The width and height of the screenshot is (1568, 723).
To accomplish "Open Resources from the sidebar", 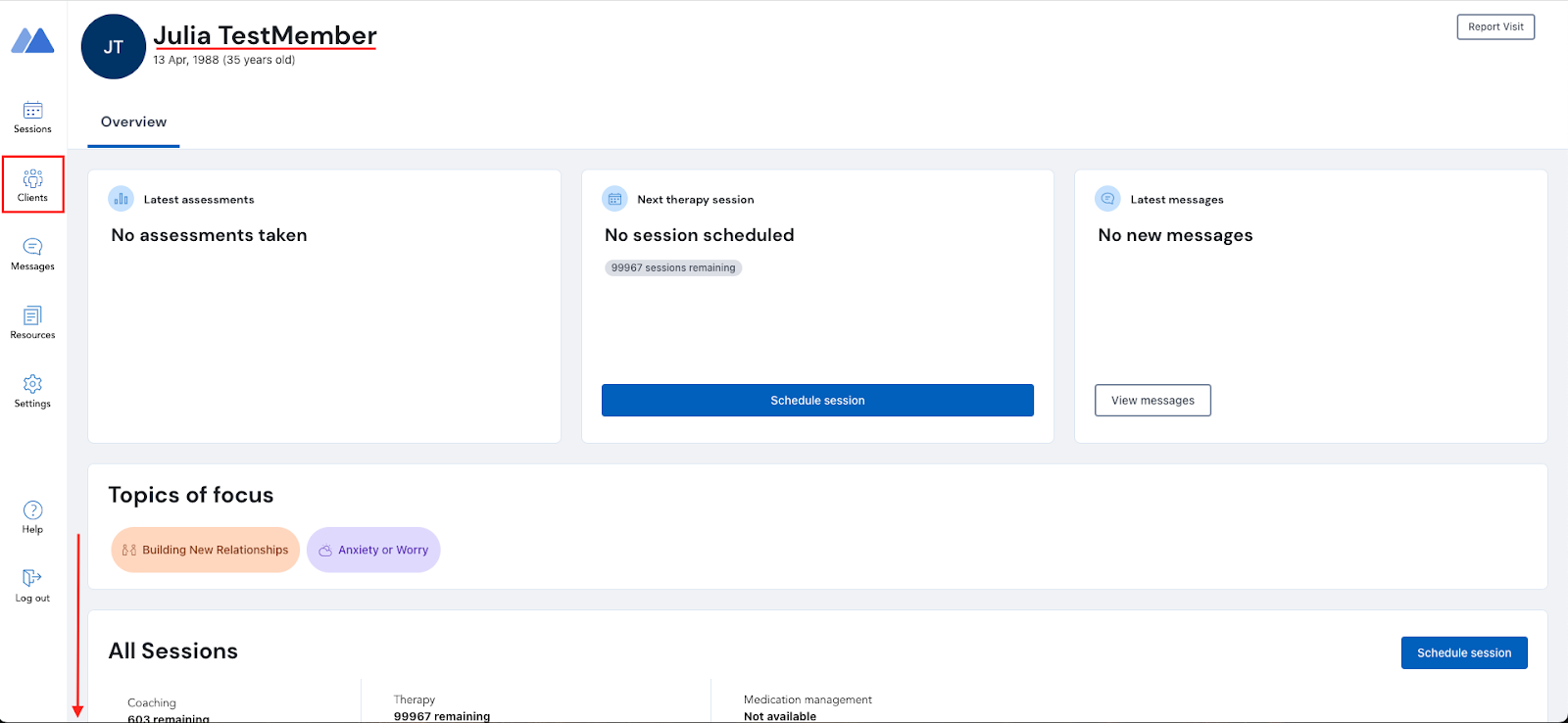I will pos(32,316).
